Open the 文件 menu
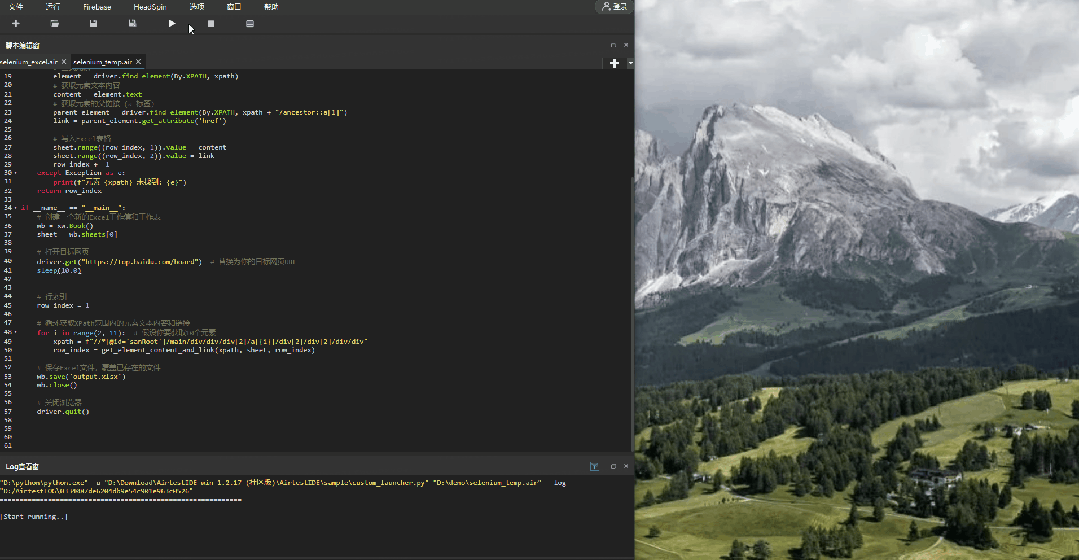The width and height of the screenshot is (1079, 560). (16, 6)
